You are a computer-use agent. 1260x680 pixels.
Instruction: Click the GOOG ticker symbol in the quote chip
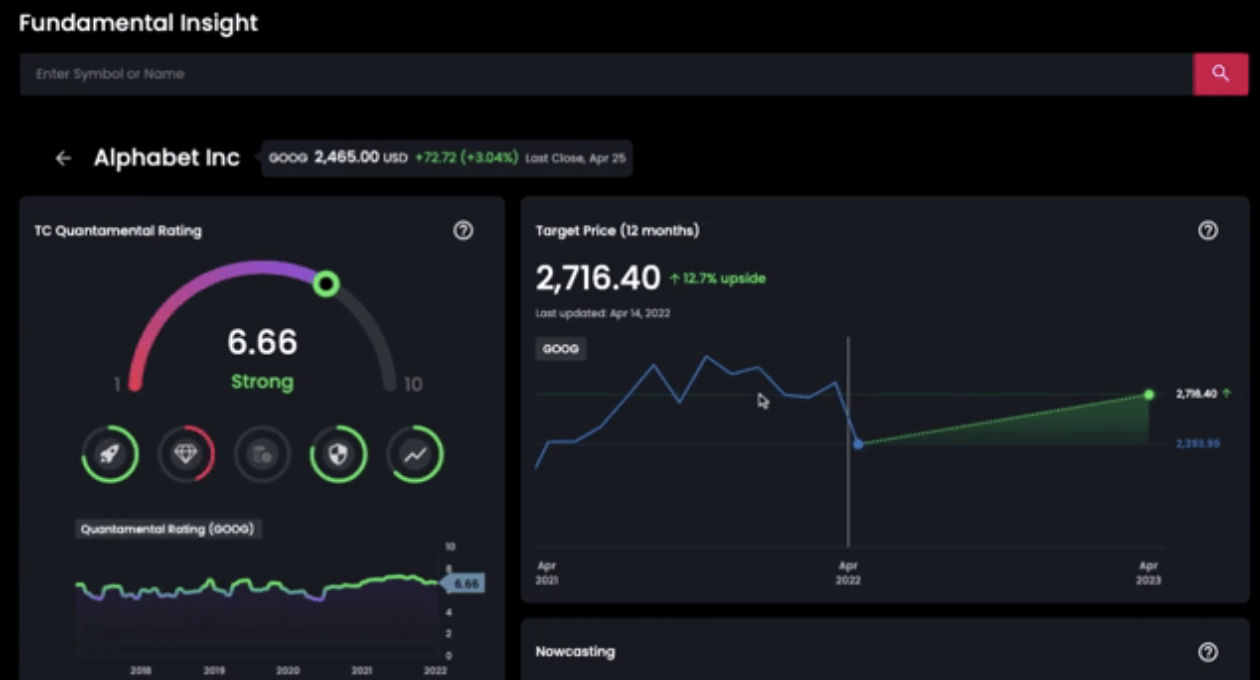288,158
